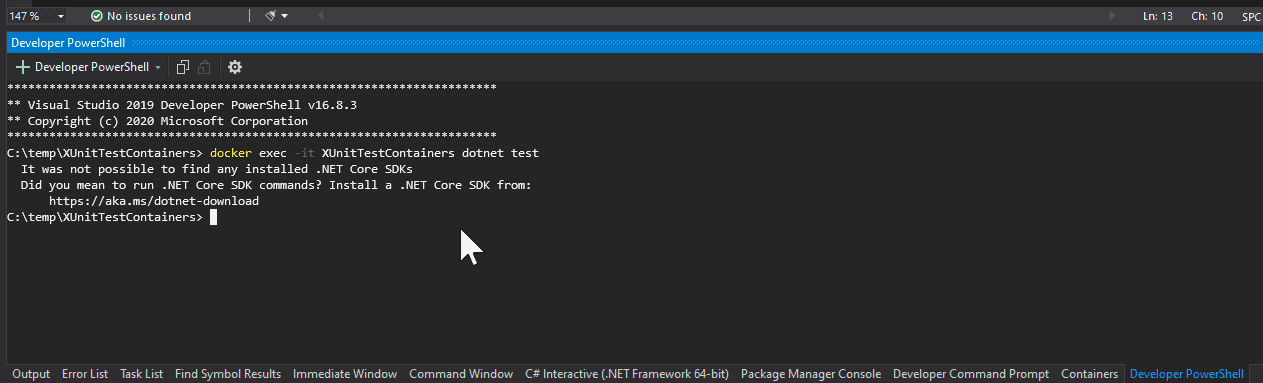Viewport: 1263px width, 383px height.
Task: Expand the 147 % zoom dropdown
Action: (61, 16)
